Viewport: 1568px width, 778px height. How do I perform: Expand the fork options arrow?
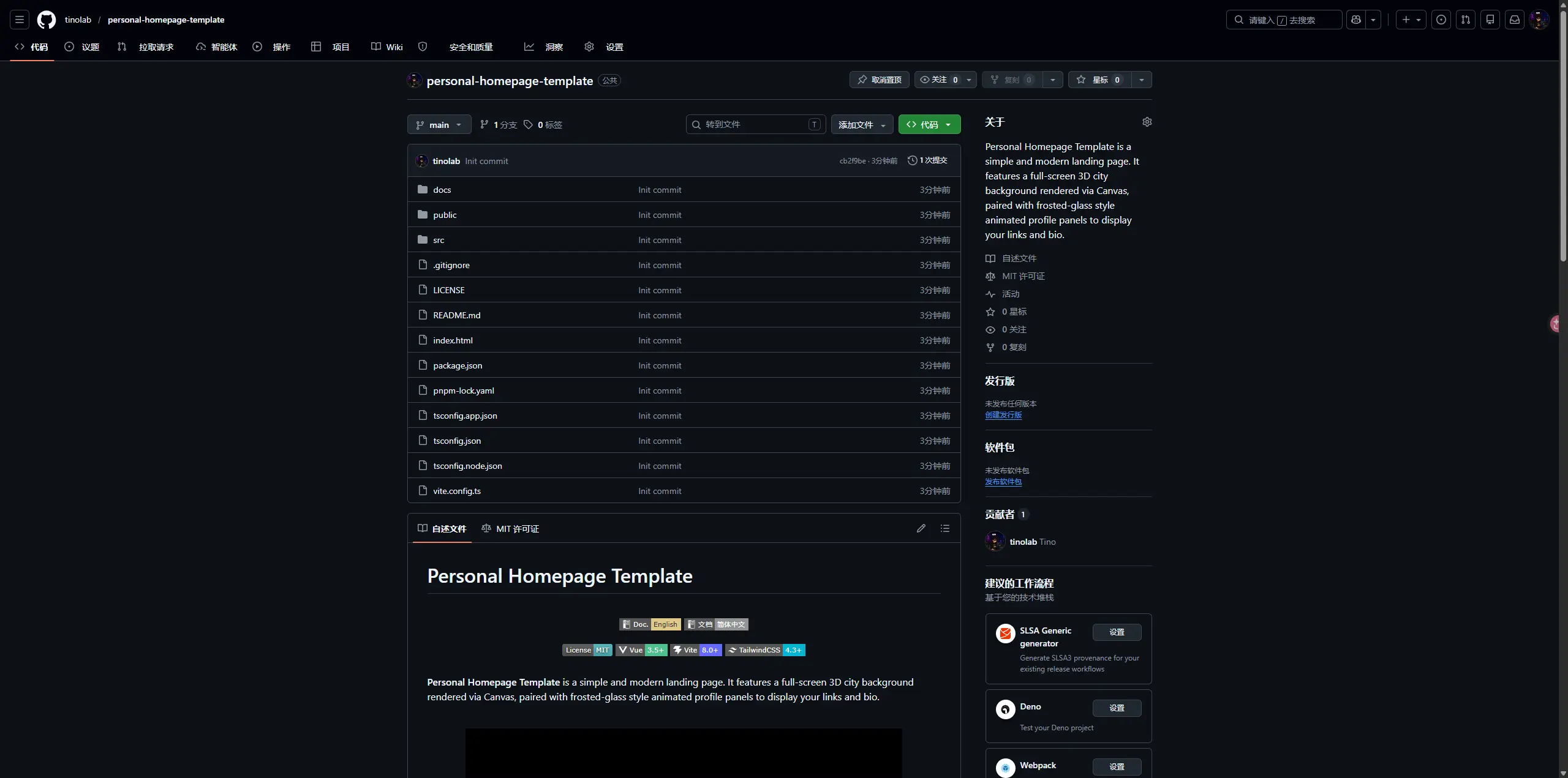(x=1053, y=80)
